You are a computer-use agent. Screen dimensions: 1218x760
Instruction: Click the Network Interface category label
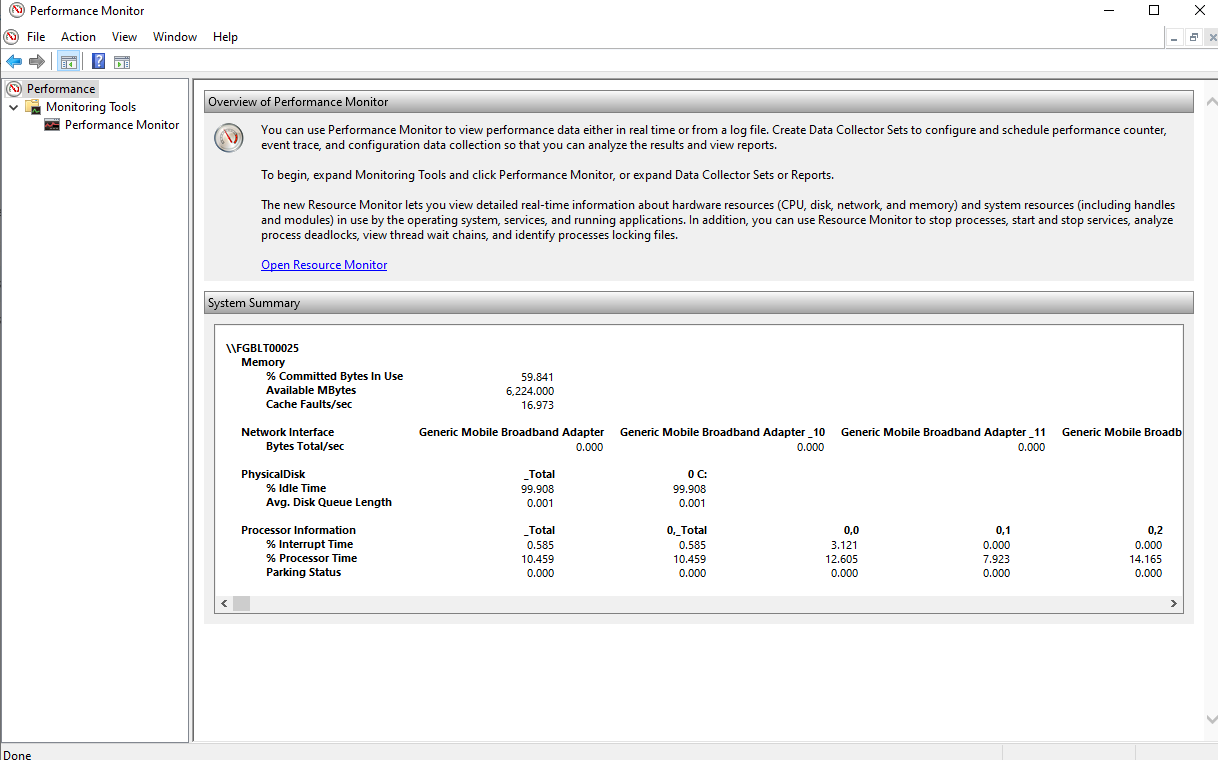coord(288,432)
